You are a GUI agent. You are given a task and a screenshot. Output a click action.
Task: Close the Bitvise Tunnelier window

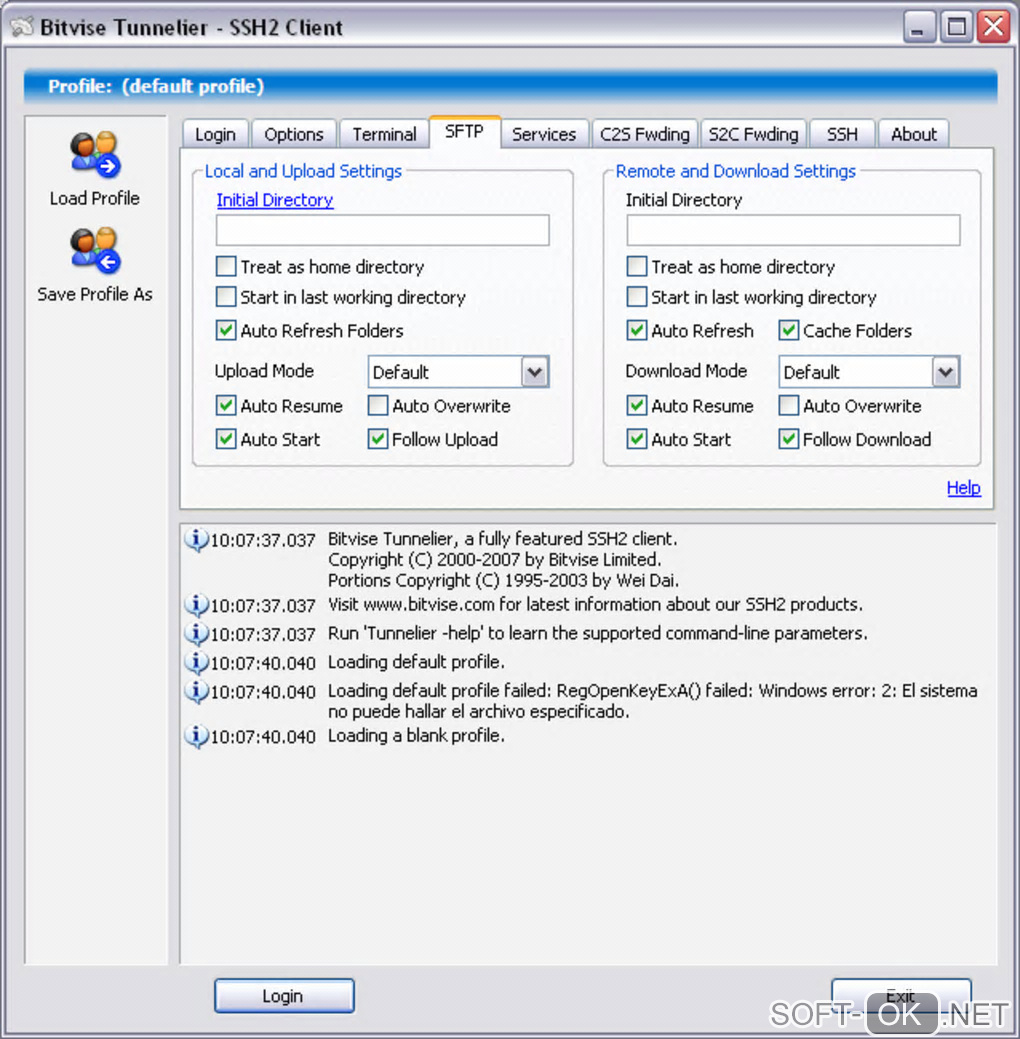pyautogui.click(x=993, y=27)
